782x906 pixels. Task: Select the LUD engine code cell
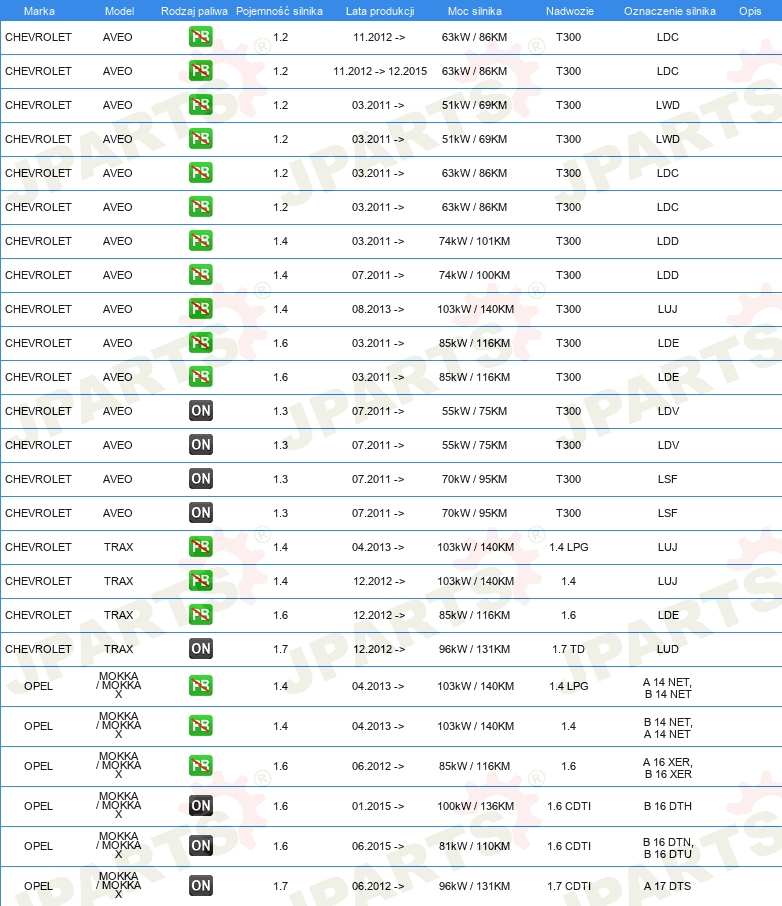coord(668,649)
